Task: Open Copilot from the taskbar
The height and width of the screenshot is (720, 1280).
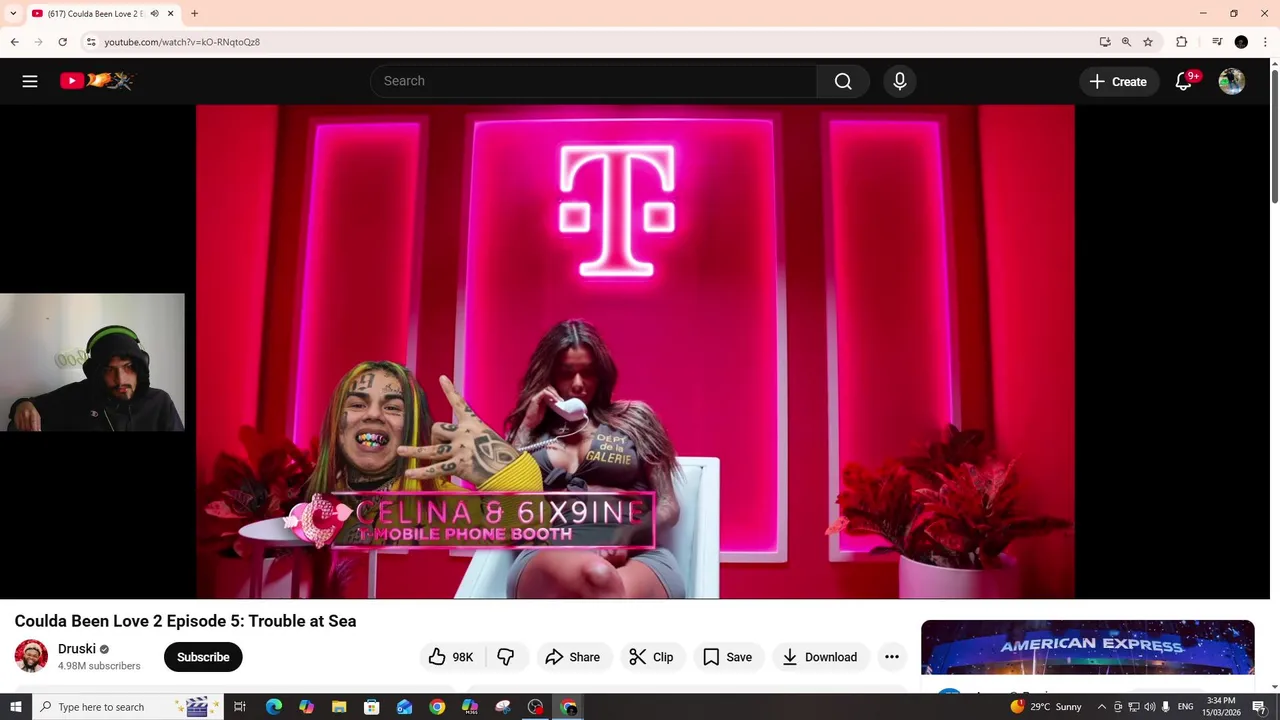Action: (x=306, y=707)
